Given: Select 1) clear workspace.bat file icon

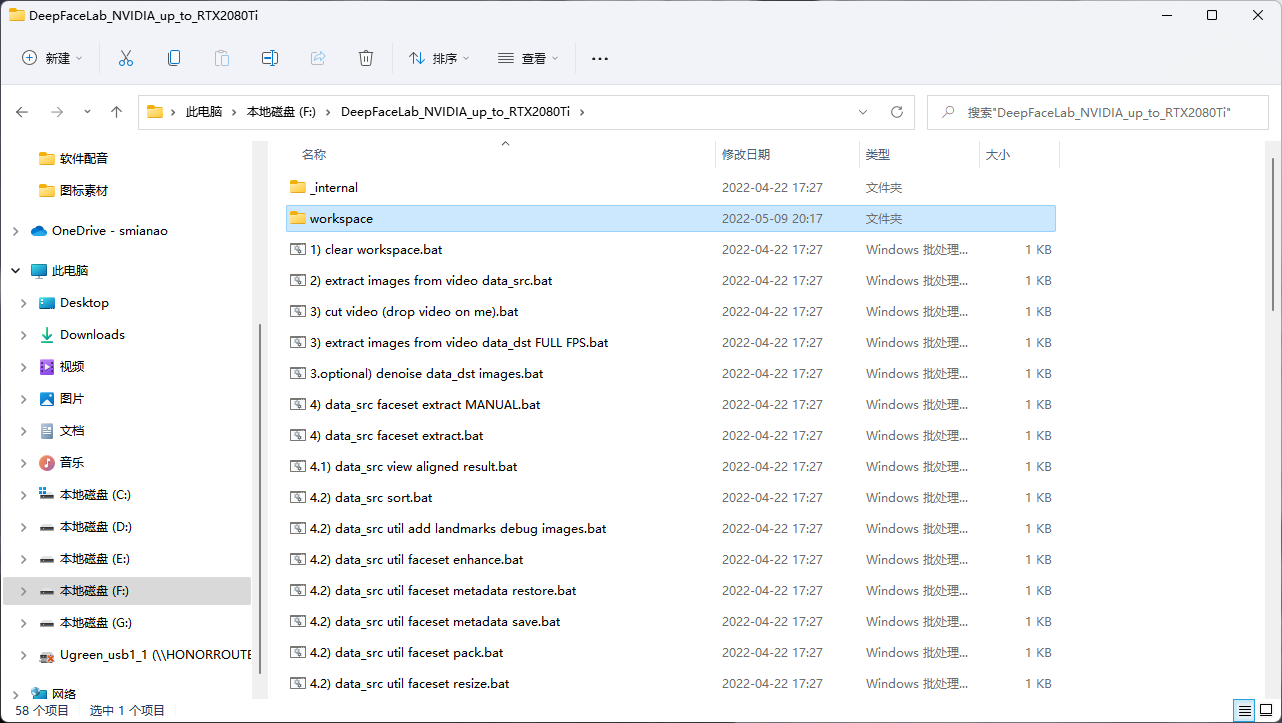Looking at the screenshot, I should (x=297, y=249).
